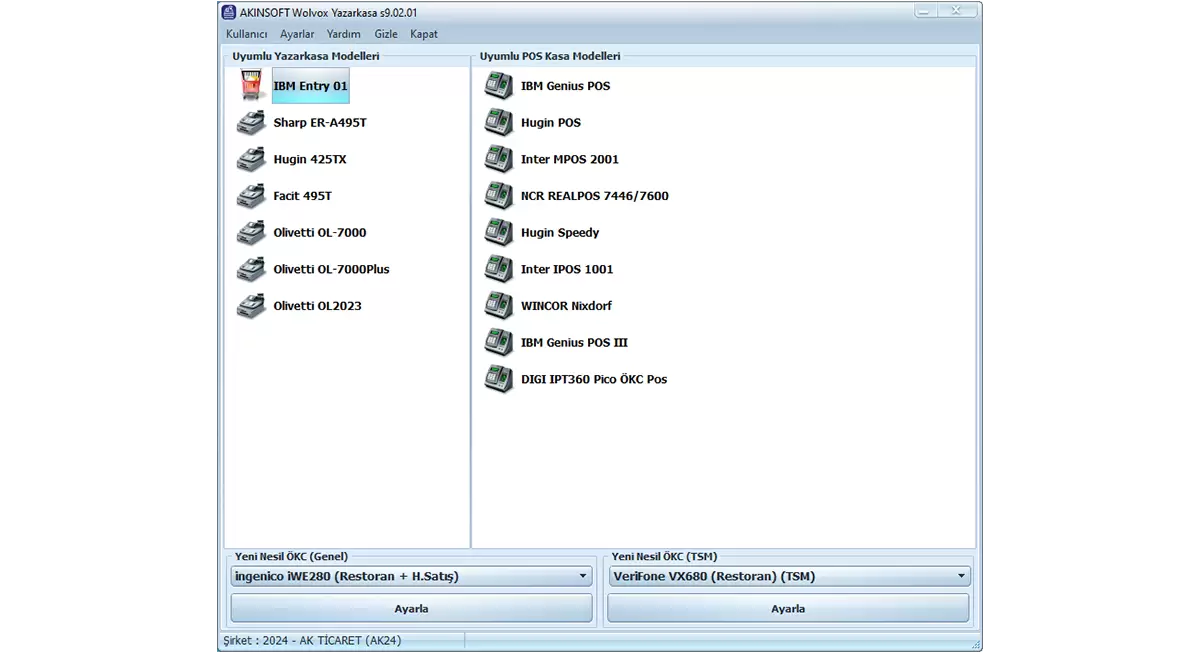
Task: Select the AKINSOFT app icon in title bar
Action: (229, 12)
